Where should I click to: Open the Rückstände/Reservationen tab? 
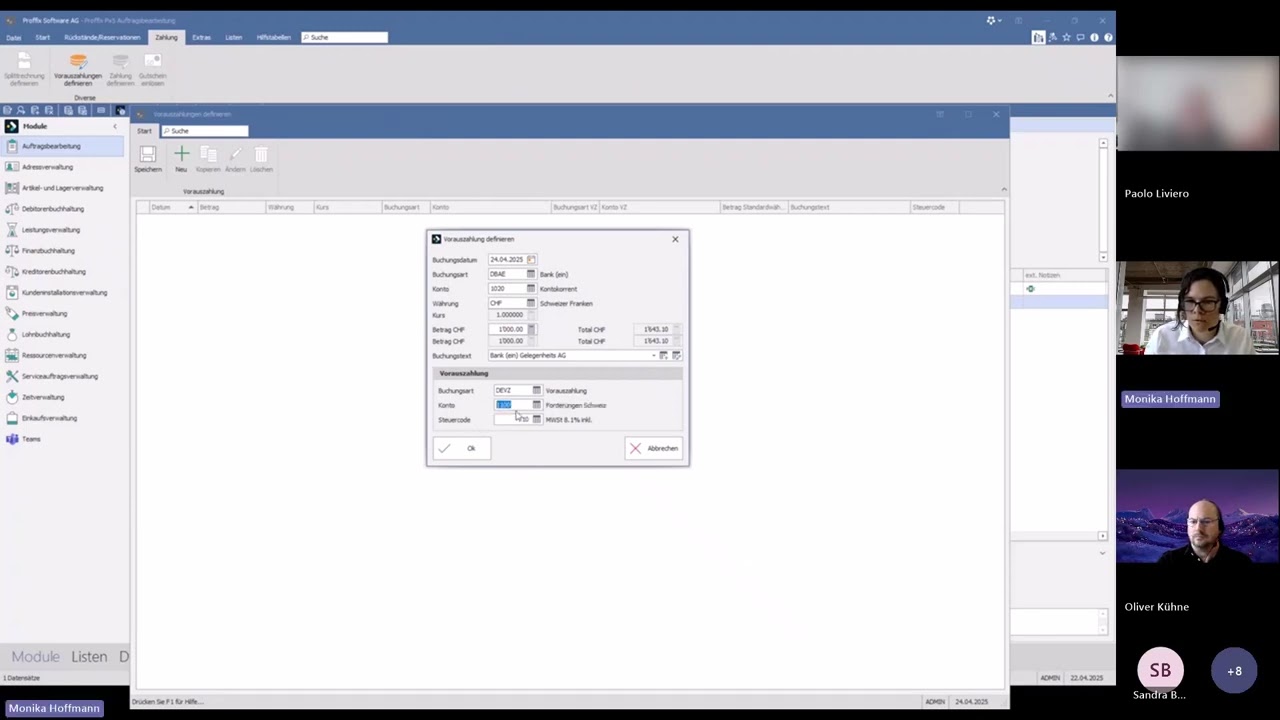[102, 37]
